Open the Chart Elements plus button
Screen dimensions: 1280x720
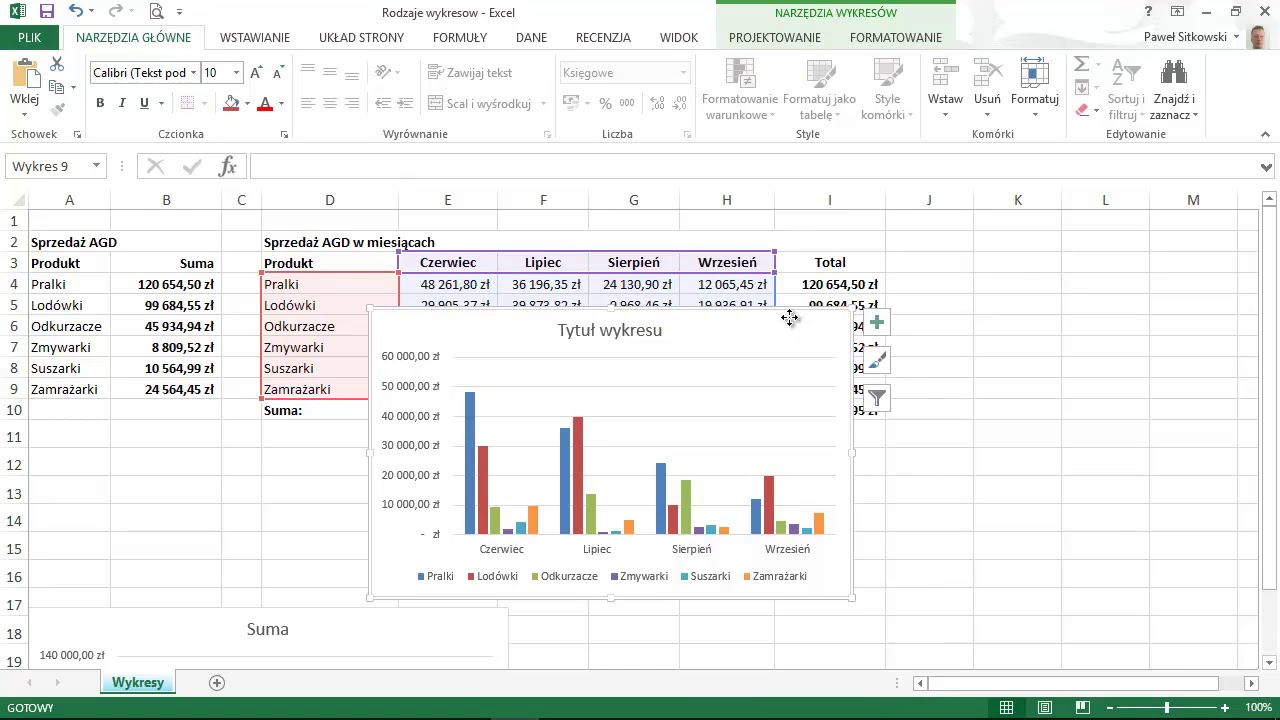click(x=877, y=322)
